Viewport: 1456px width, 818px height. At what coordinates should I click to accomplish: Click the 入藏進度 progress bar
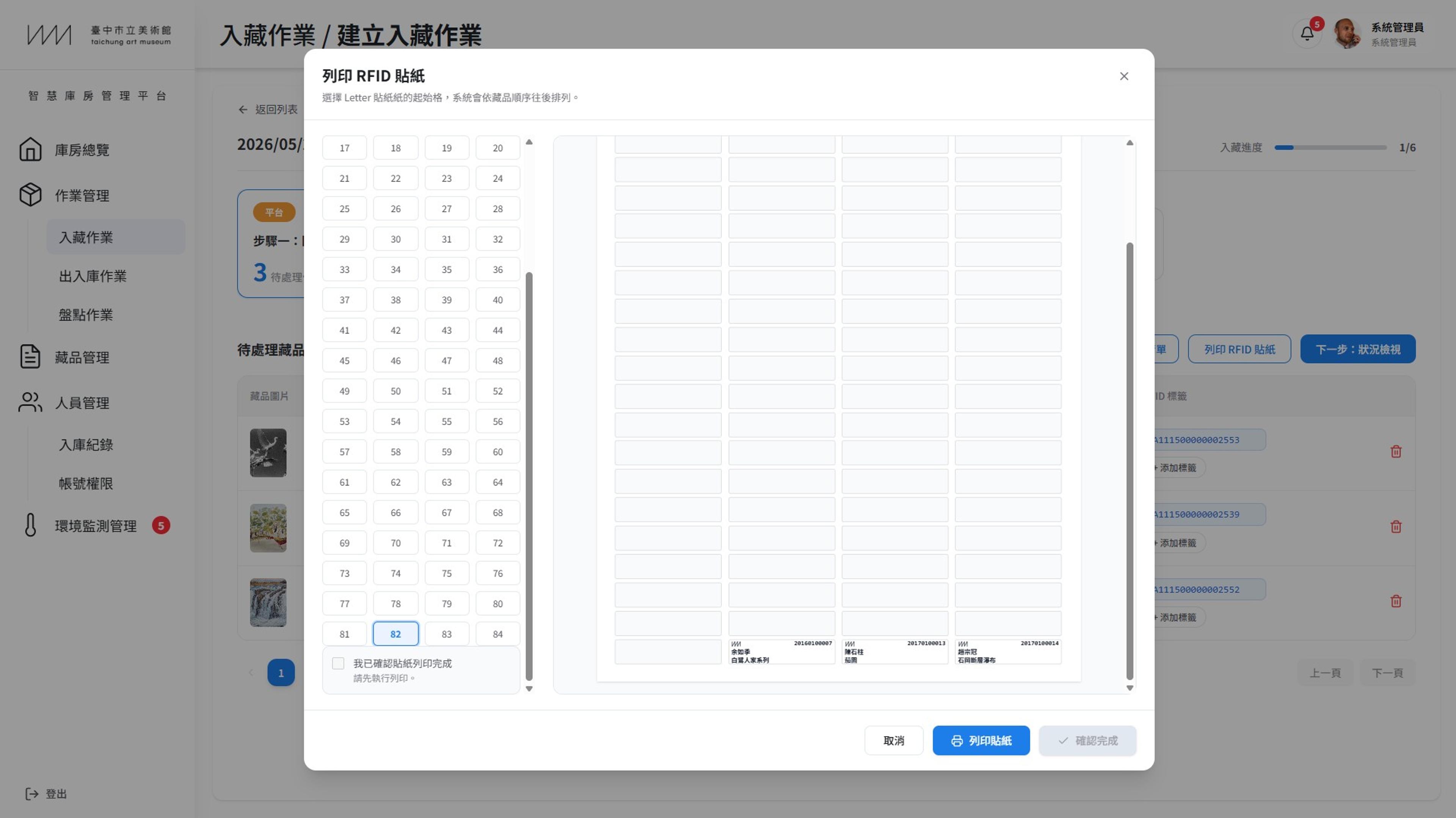pos(1330,148)
